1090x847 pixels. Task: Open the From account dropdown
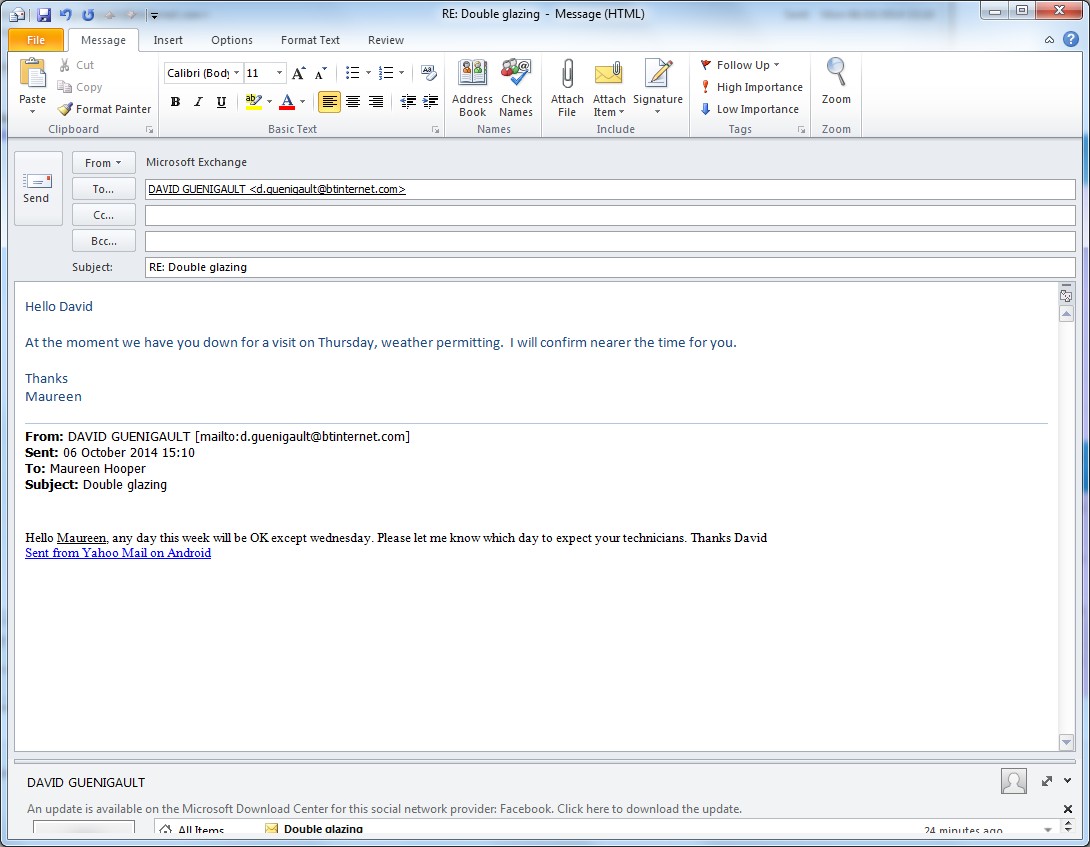[104, 163]
